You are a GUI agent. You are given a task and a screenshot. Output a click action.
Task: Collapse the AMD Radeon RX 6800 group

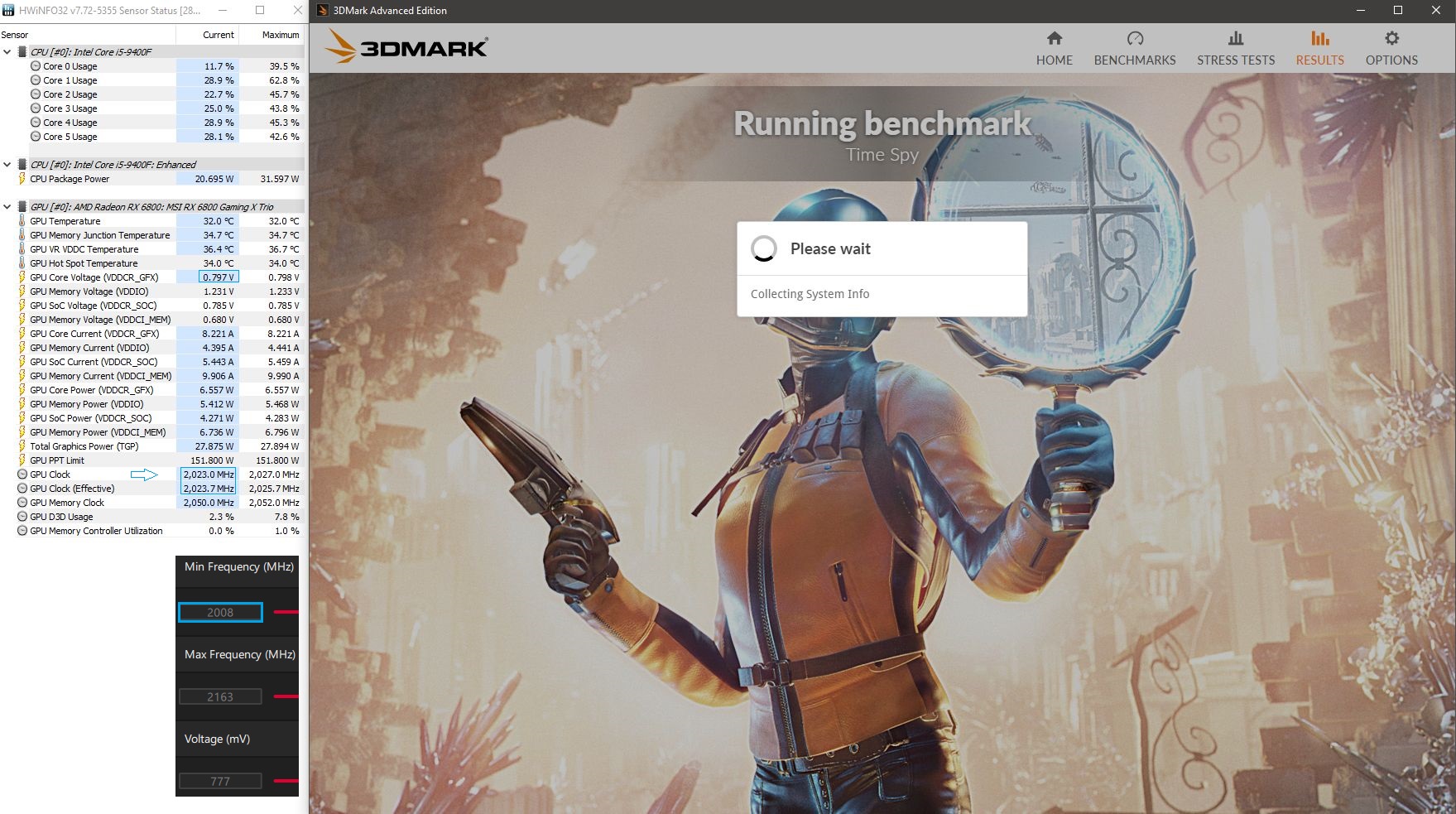(x=7, y=207)
